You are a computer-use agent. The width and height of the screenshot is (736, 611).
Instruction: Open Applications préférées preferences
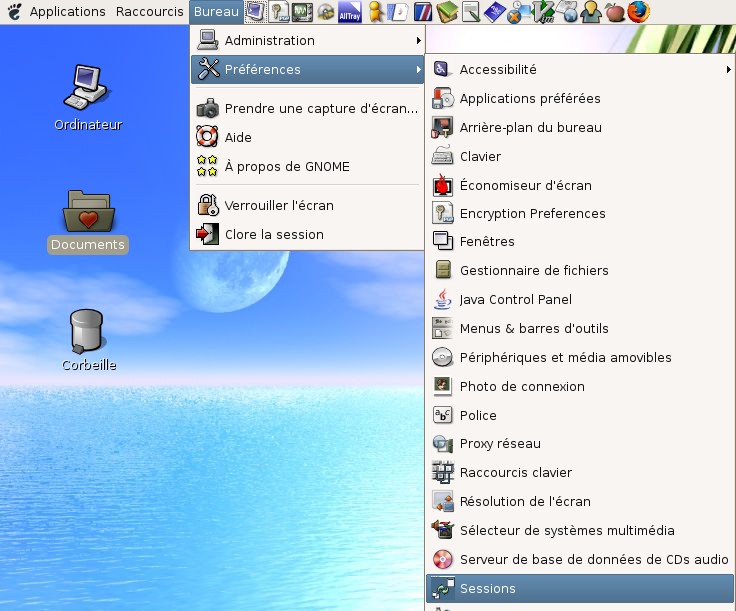(580, 99)
